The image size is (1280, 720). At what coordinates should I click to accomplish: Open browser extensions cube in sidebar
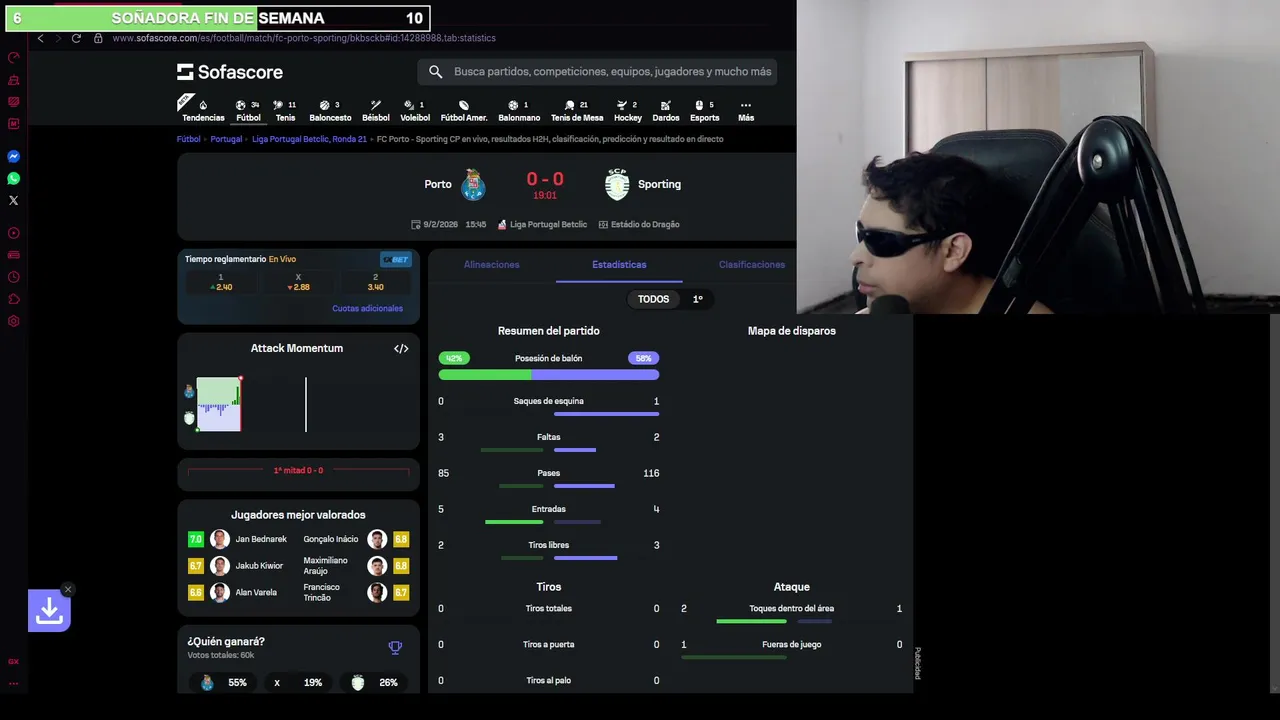14,299
